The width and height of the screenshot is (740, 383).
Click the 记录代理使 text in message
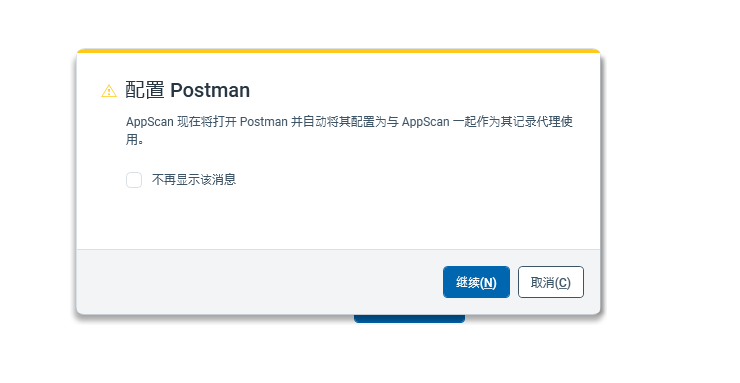(x=543, y=122)
